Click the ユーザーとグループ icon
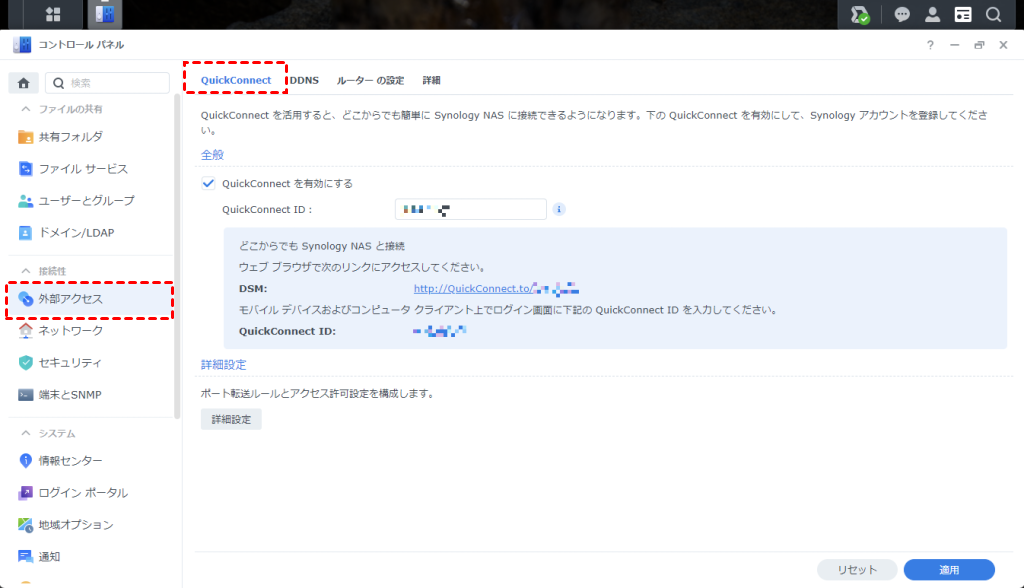This screenshot has width=1024, height=588. pyautogui.click(x=25, y=201)
